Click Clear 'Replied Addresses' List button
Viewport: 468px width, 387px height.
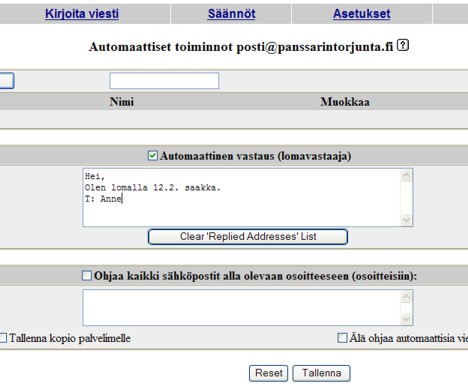[248, 237]
